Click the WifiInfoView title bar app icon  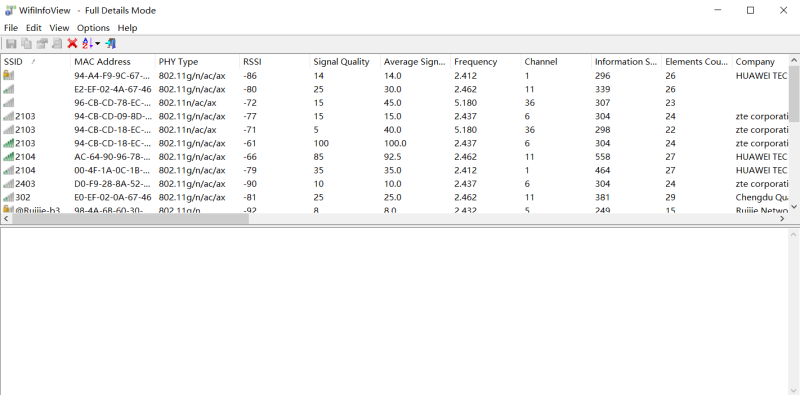click(10, 10)
